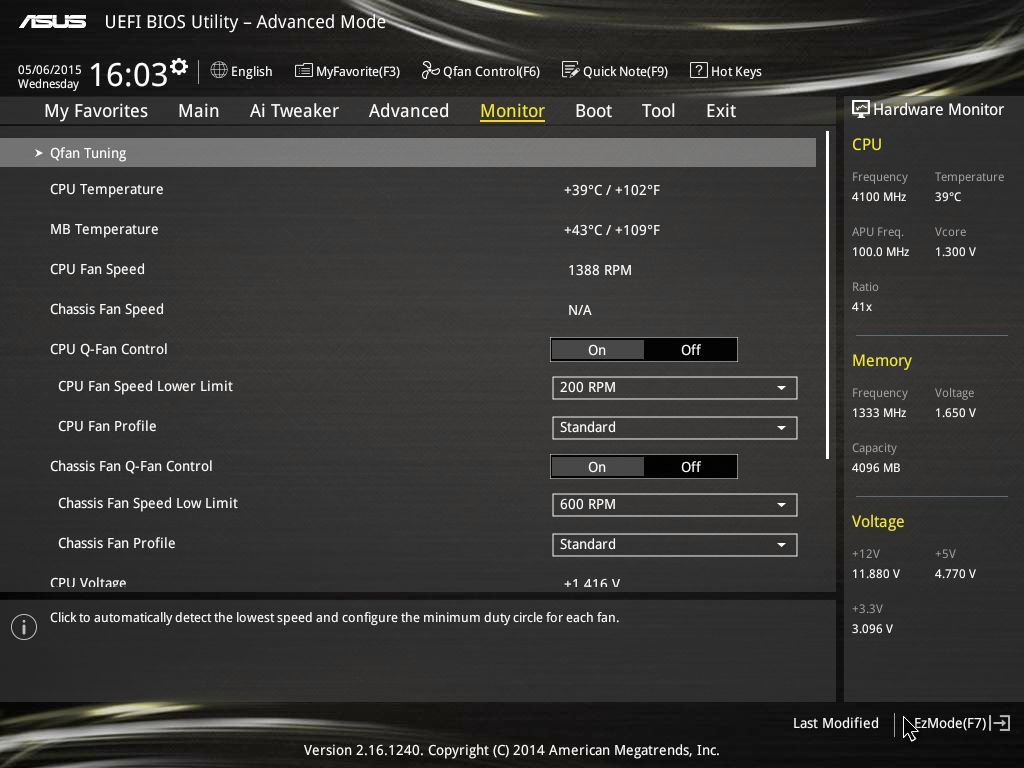Image resolution: width=1024 pixels, height=768 pixels.
Task: Open CPU Fan Speed Lower Limit dropdown
Action: [x=674, y=388]
